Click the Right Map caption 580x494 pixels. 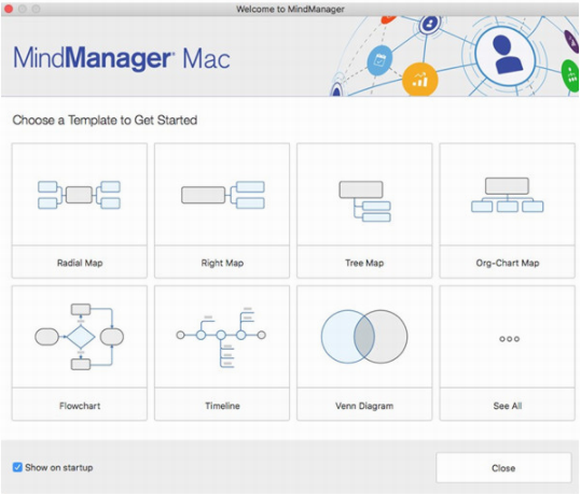(222, 263)
